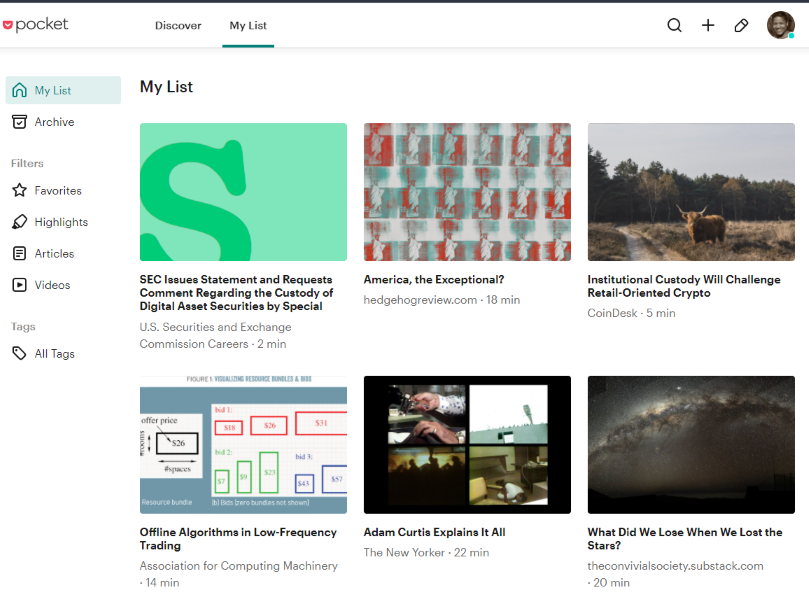
Task: Click the plus icon to add a URL
Action: 708,25
